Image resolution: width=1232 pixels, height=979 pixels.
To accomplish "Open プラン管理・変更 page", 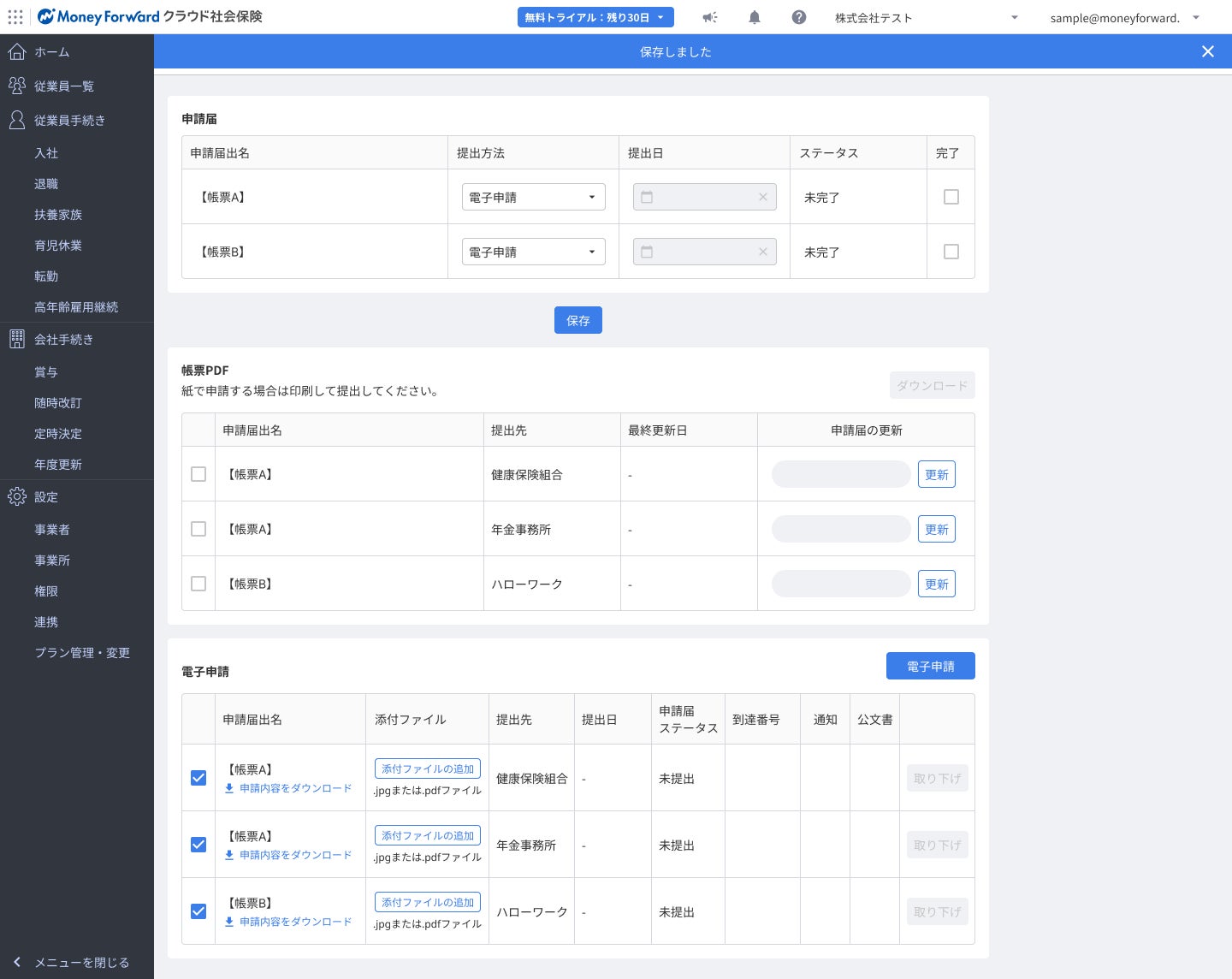I will (82, 653).
